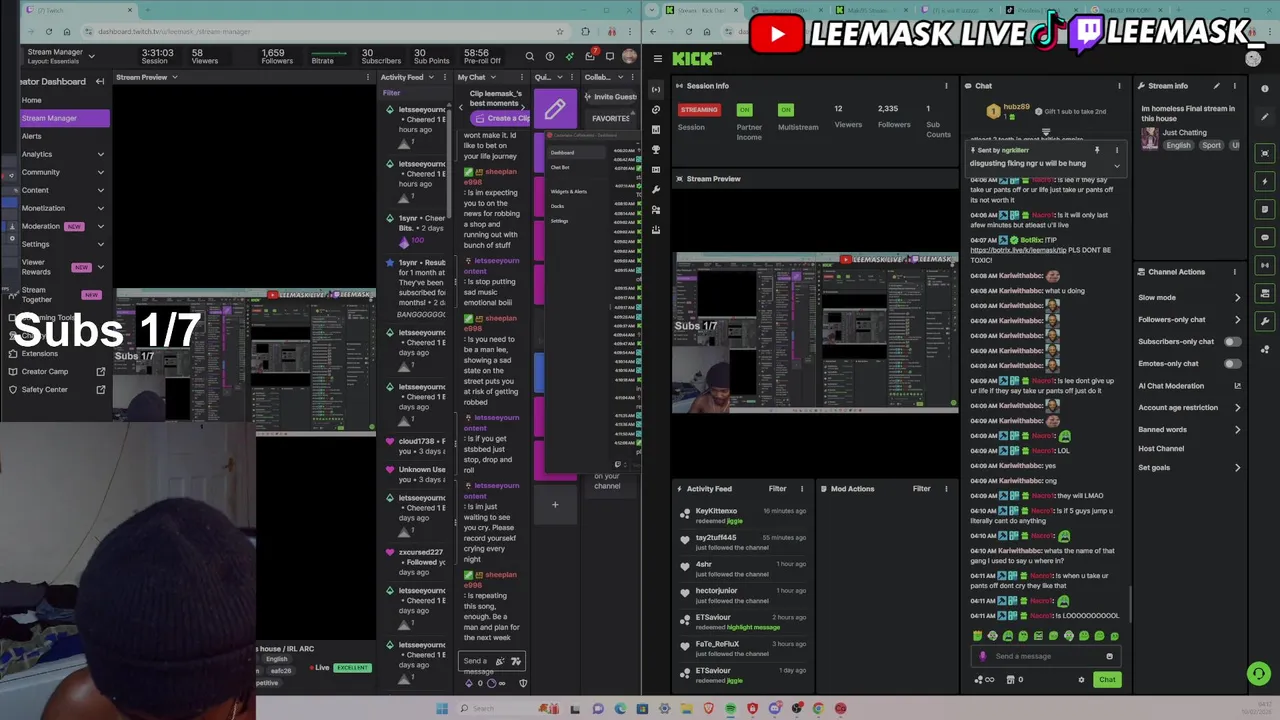Screen dimensions: 1280x720
Task: Expand Monetization in Twitch sidebar
Action: (x=100, y=208)
